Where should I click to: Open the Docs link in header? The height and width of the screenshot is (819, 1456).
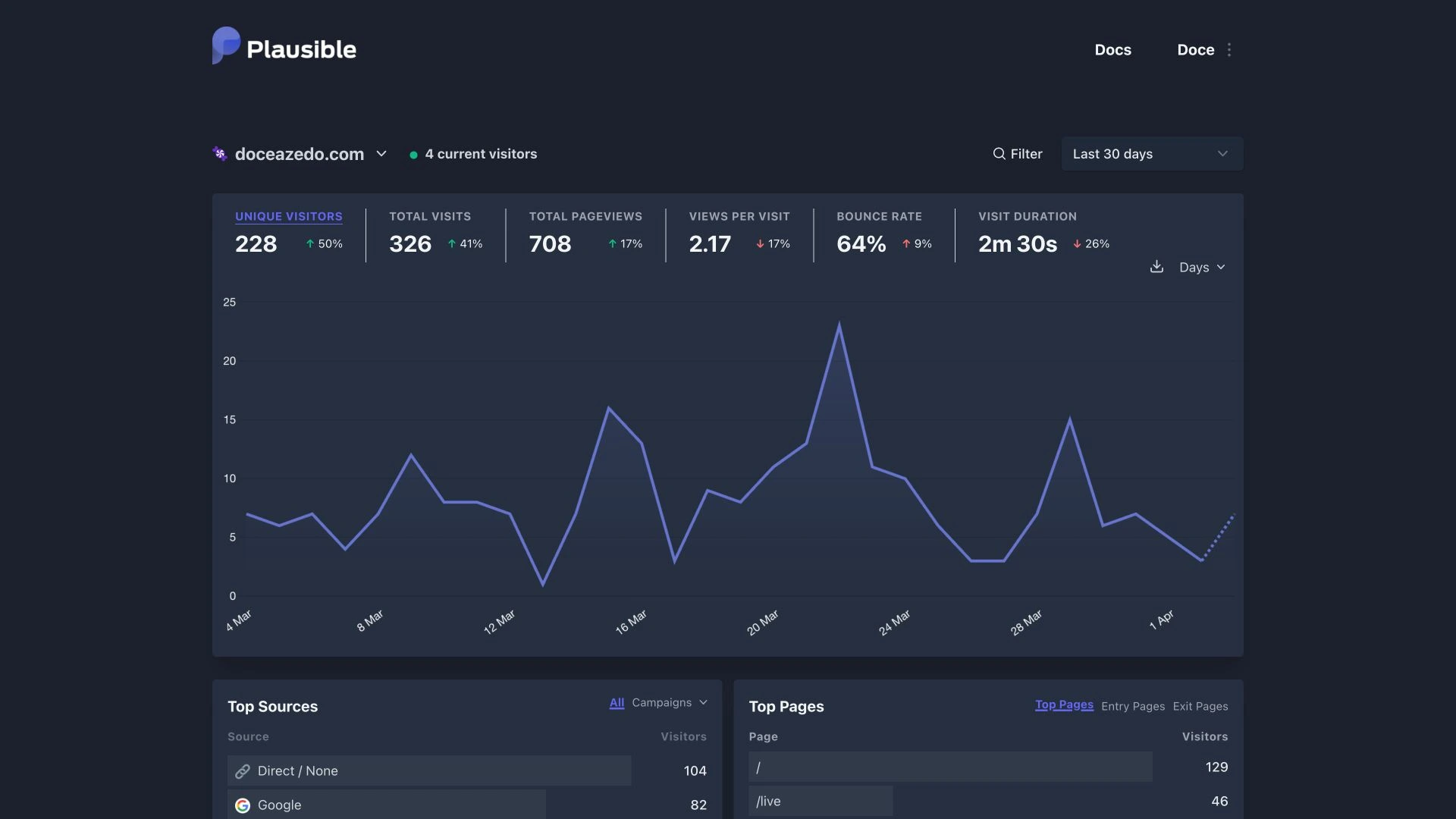pyautogui.click(x=1112, y=50)
